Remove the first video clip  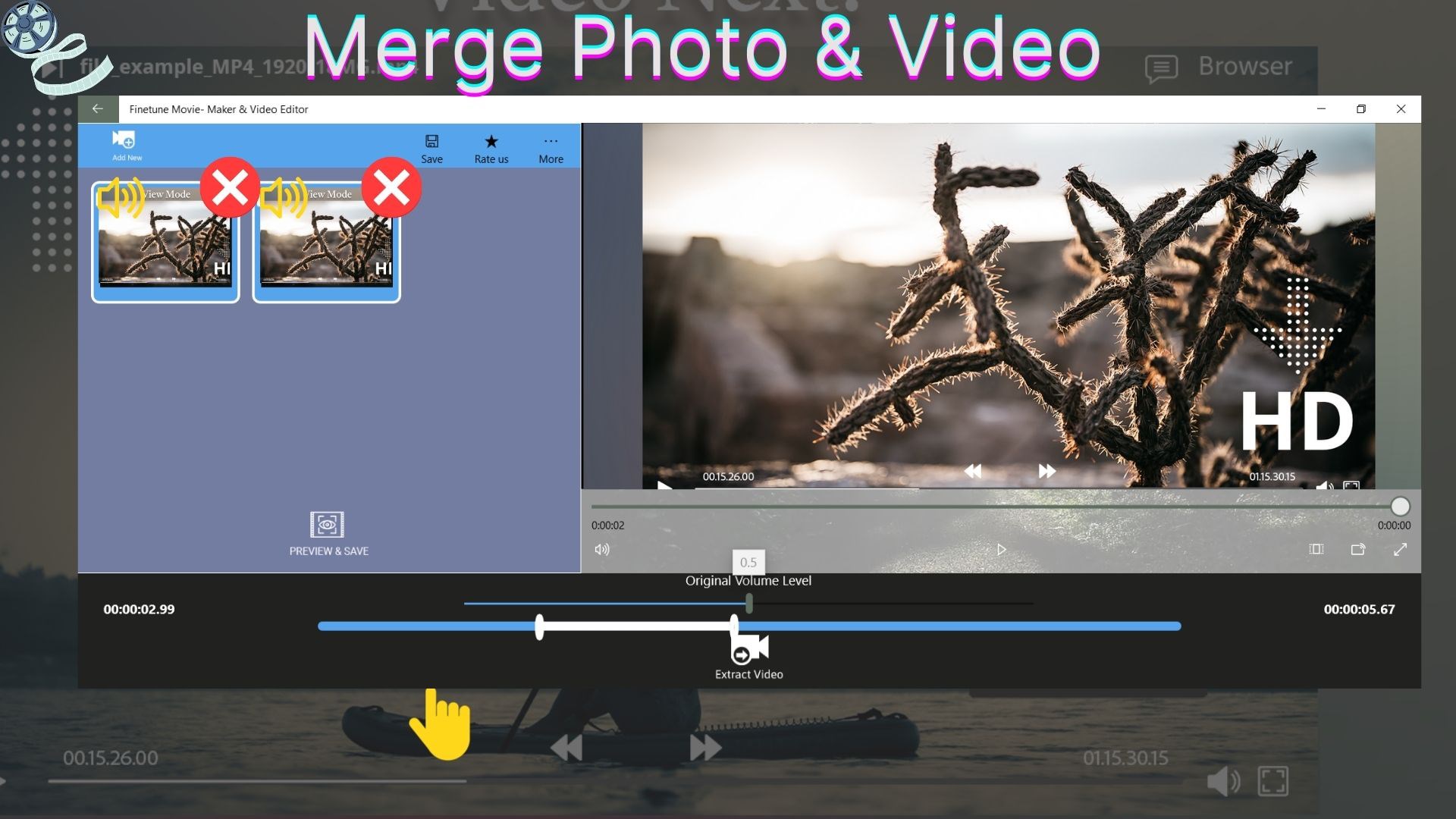coord(230,187)
